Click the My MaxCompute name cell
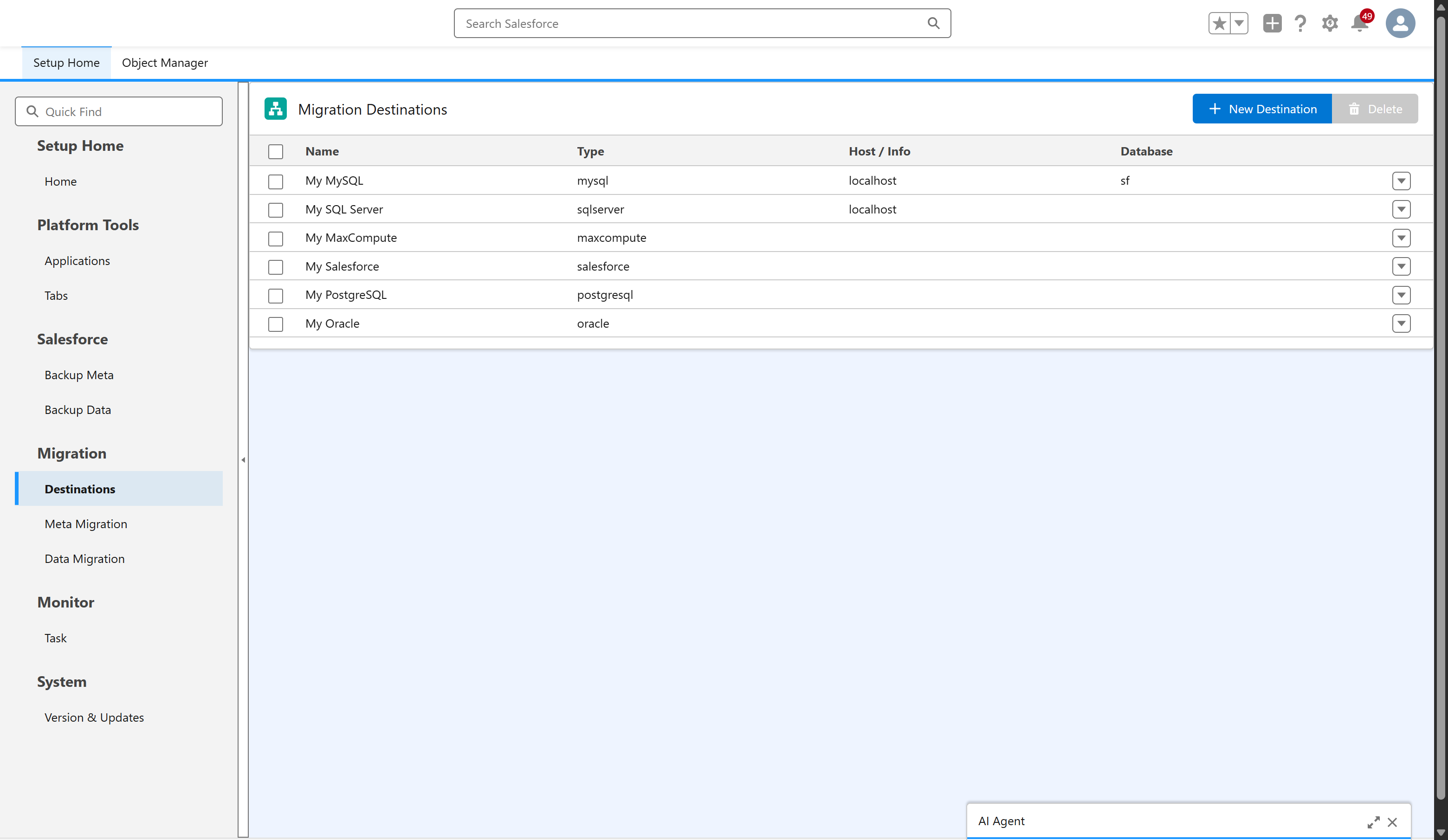Viewport: 1448px width, 840px height. (351, 238)
